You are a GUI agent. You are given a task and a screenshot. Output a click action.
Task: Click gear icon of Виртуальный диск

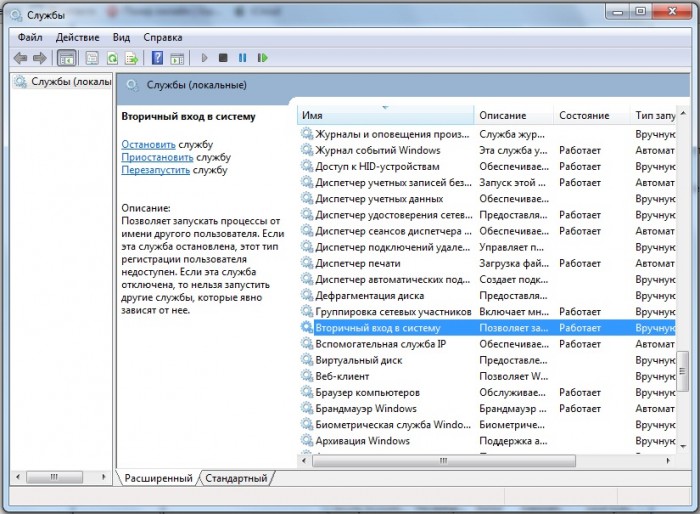(307, 360)
